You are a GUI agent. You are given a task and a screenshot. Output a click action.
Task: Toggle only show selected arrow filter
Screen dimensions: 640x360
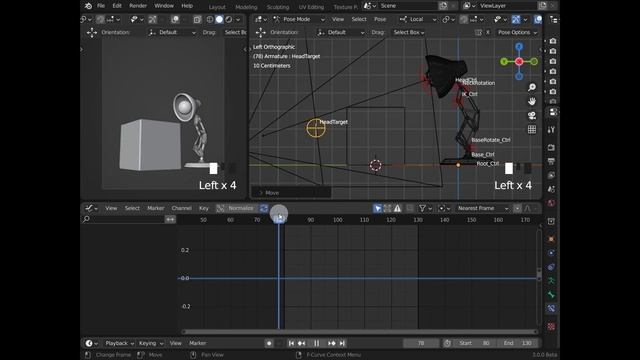point(378,209)
